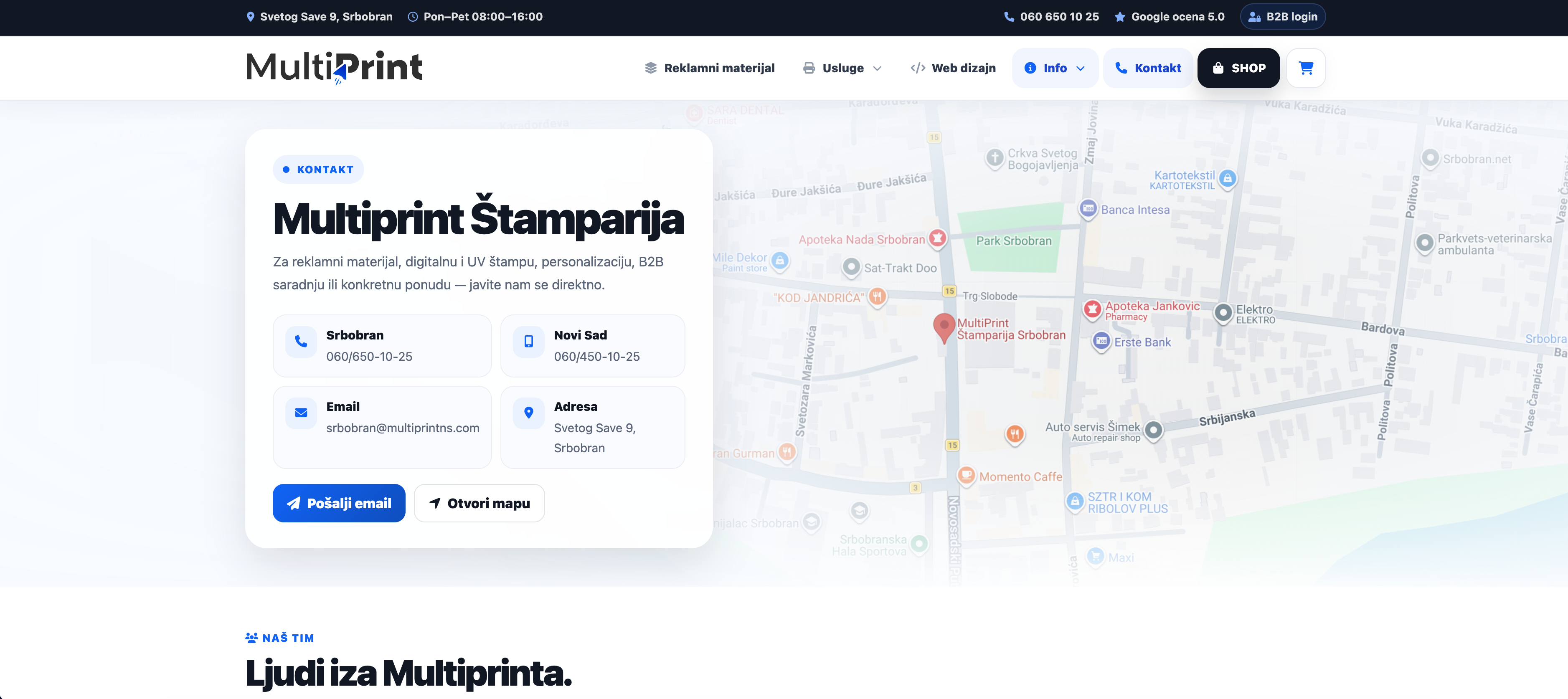The height and width of the screenshot is (699, 1568).
Task: Open the shopping cart icon
Action: pyautogui.click(x=1306, y=68)
